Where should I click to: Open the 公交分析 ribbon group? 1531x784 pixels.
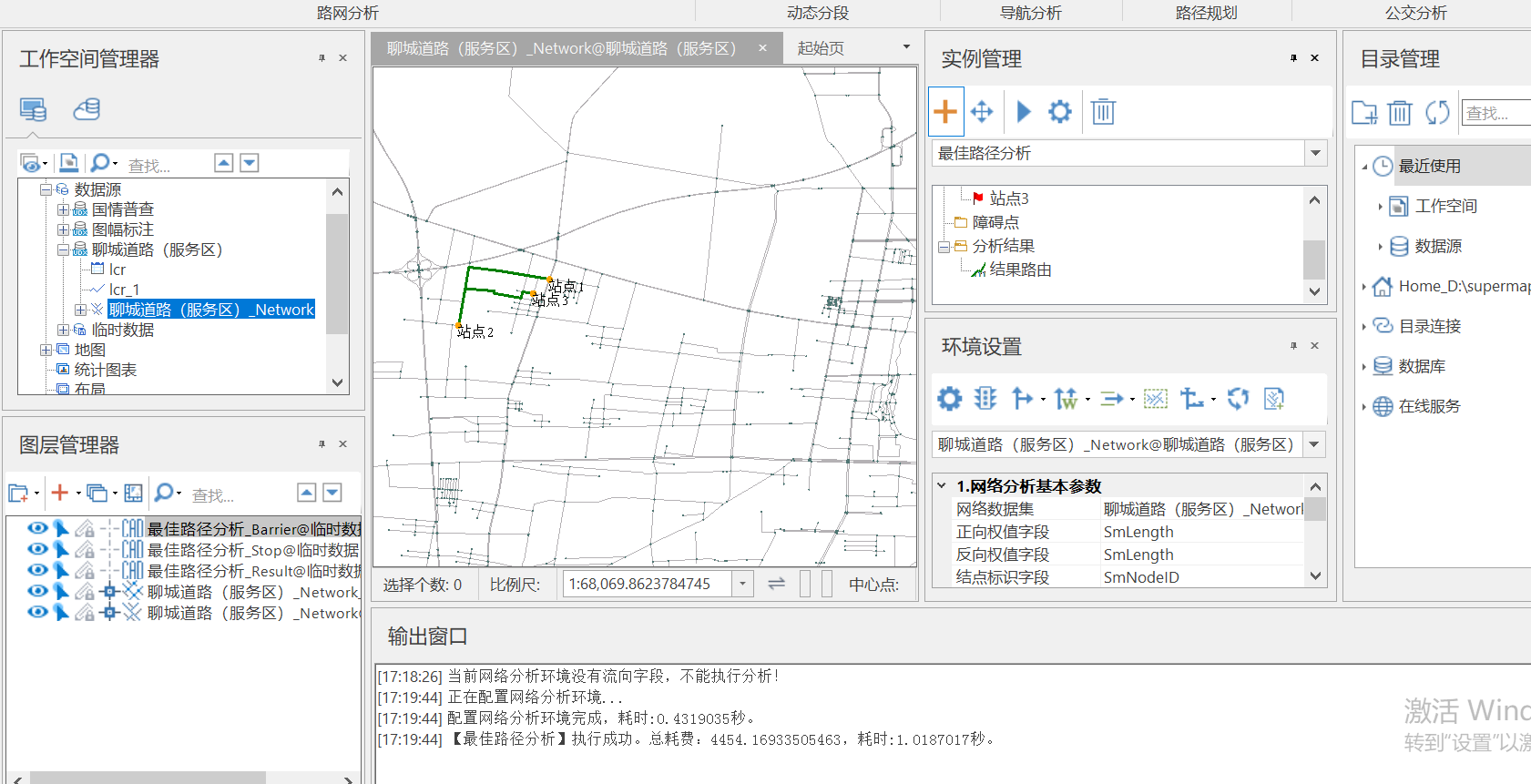coord(1416,13)
